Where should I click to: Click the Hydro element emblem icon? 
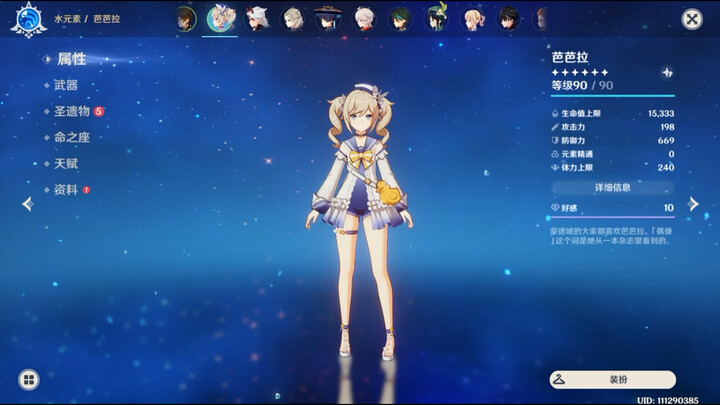(28, 20)
